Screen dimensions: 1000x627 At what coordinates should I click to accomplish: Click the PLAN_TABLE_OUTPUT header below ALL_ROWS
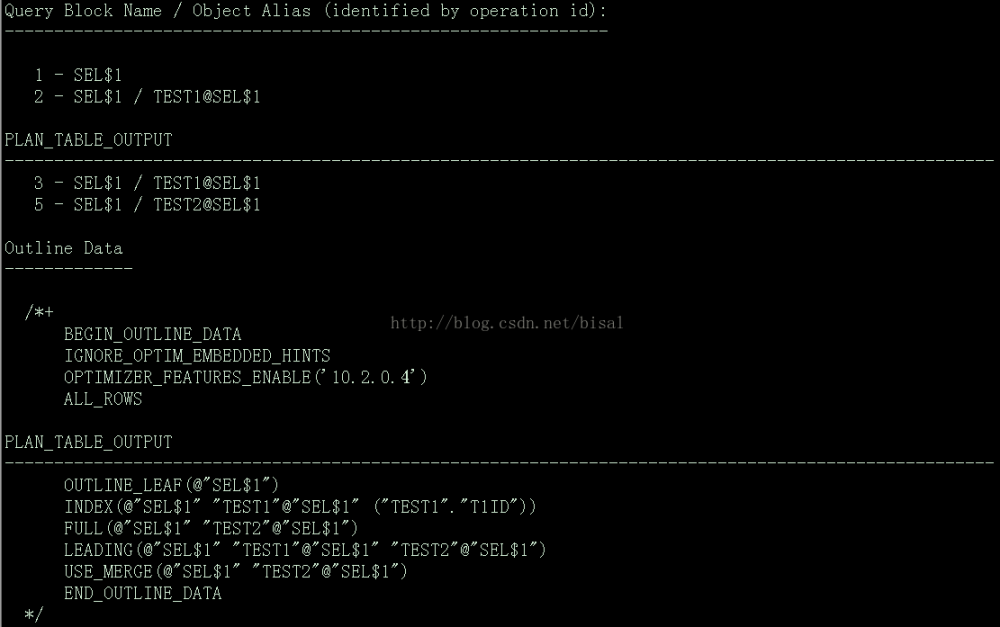coord(88,442)
